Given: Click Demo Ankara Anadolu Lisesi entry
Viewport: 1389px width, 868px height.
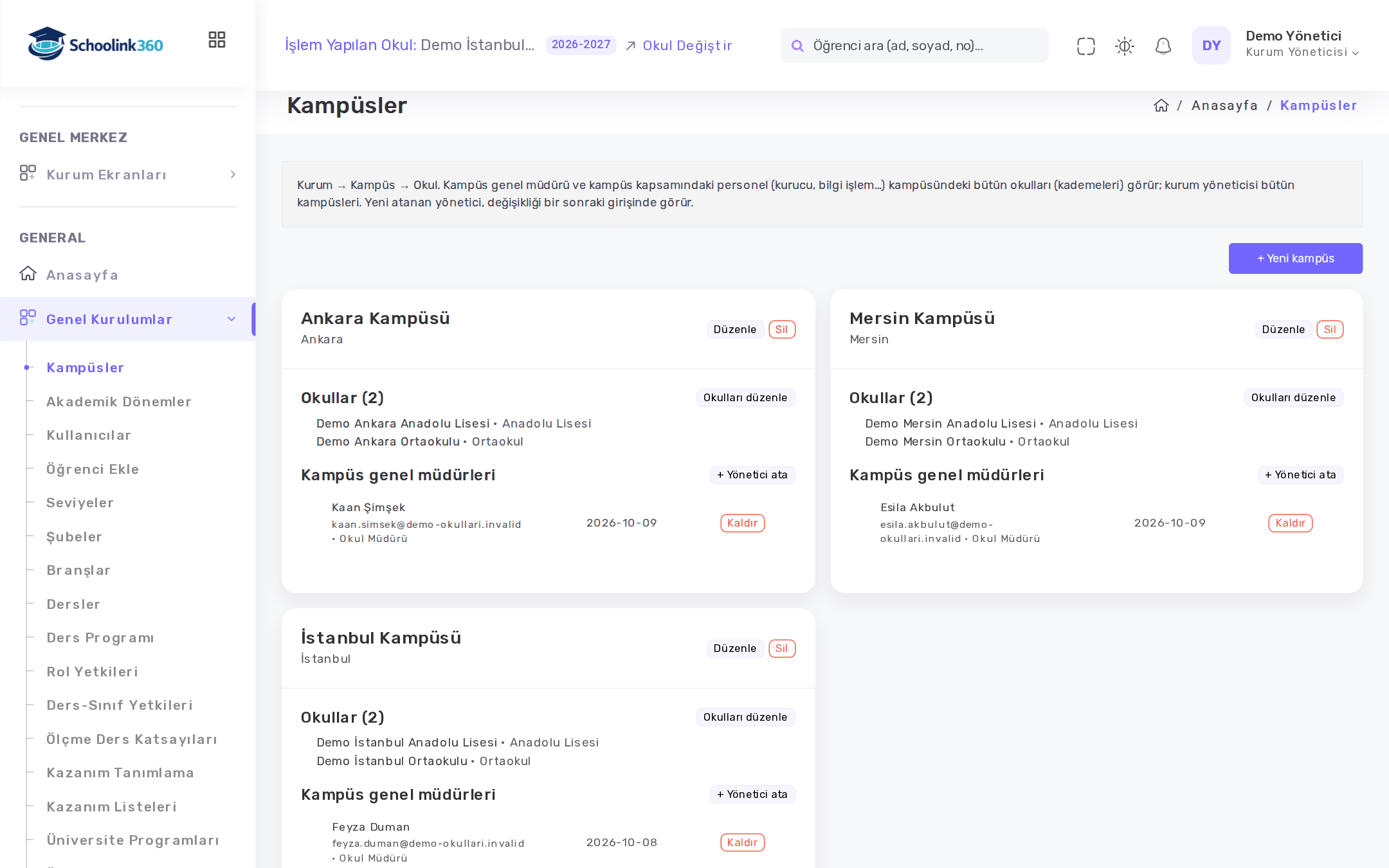Looking at the screenshot, I should tap(453, 424).
